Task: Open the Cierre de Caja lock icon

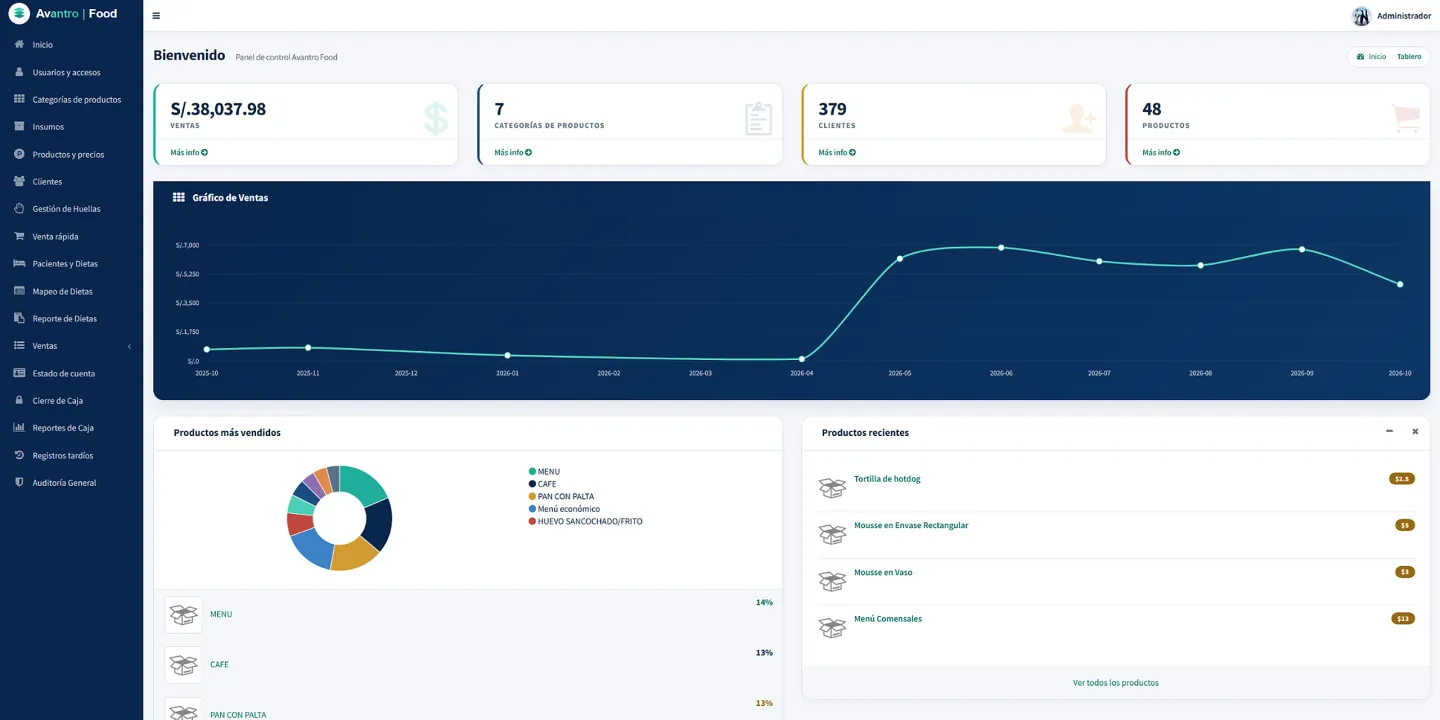Action: [19, 400]
